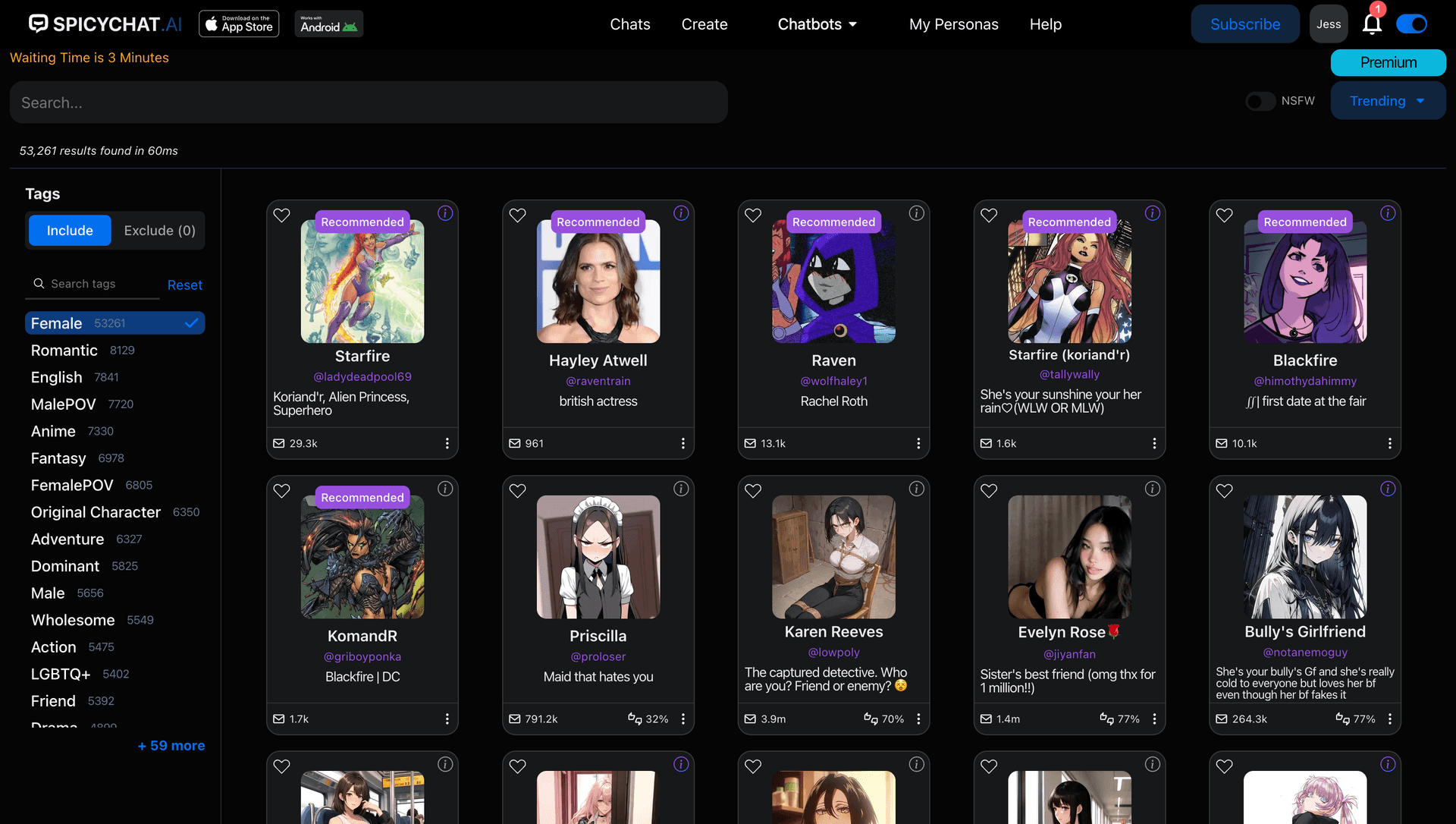This screenshot has width=1456, height=824.
Task: Open the Android download badge
Action: click(x=328, y=24)
